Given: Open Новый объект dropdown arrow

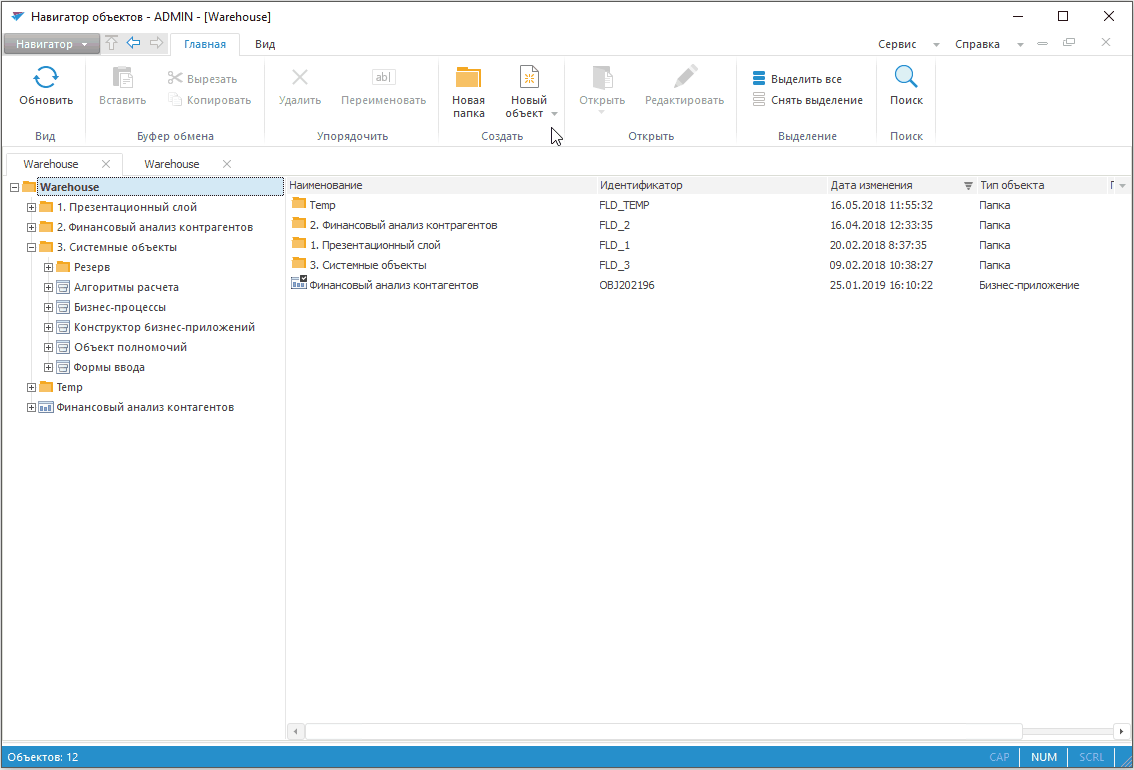Looking at the screenshot, I should 555,114.
